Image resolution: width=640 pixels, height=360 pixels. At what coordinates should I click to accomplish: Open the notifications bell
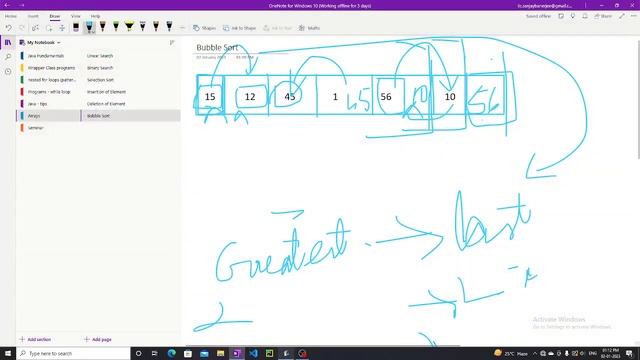coord(585,16)
